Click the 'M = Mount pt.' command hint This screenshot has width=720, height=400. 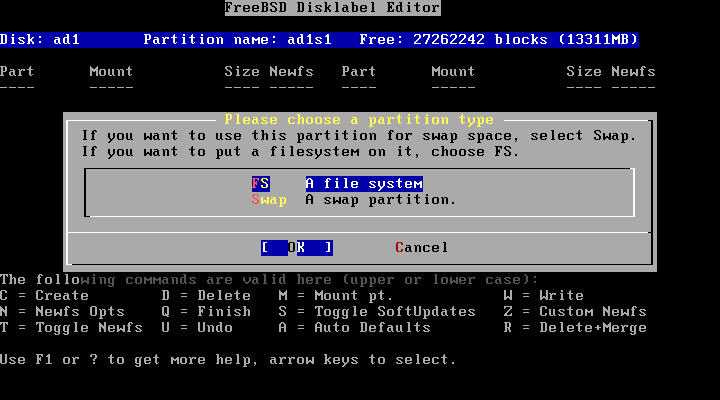pos(336,295)
